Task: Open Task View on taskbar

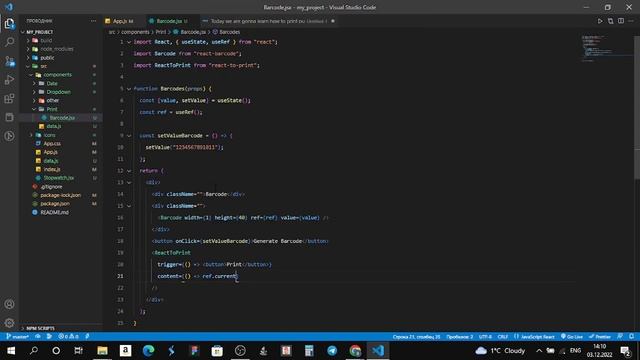Action: pyautogui.click(x=78, y=351)
